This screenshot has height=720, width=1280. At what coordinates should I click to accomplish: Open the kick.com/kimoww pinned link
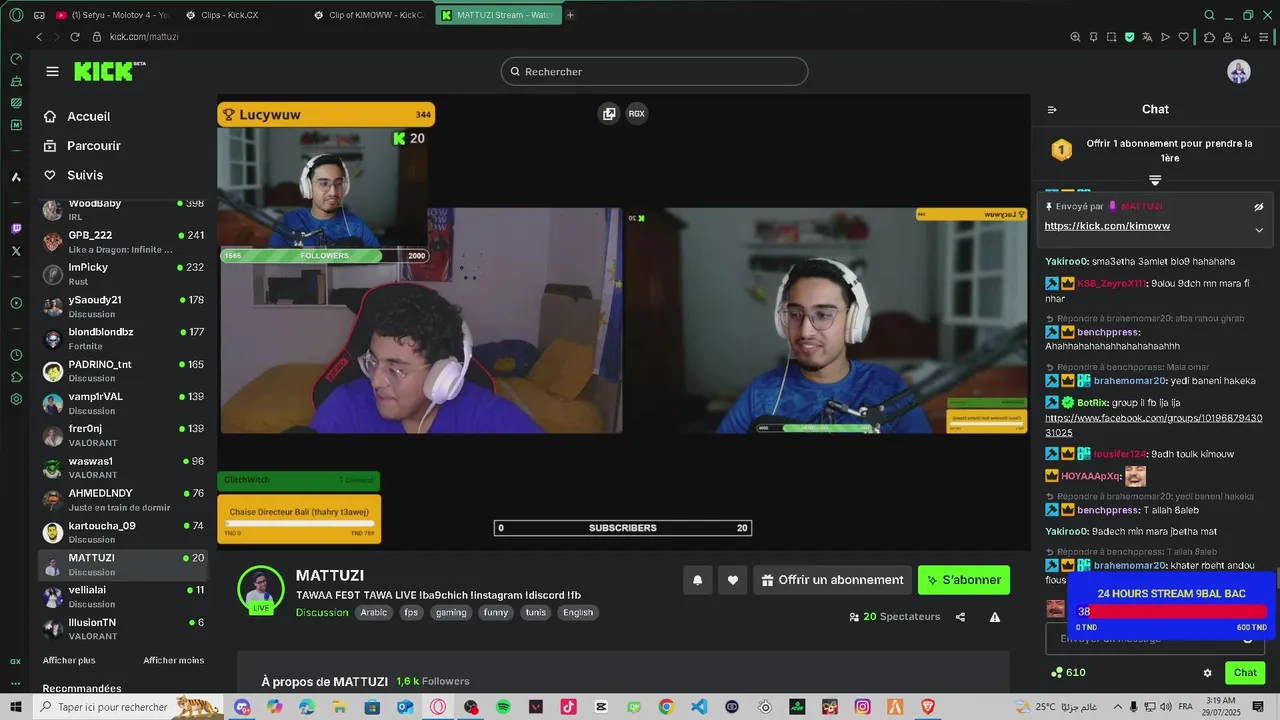tap(1107, 226)
